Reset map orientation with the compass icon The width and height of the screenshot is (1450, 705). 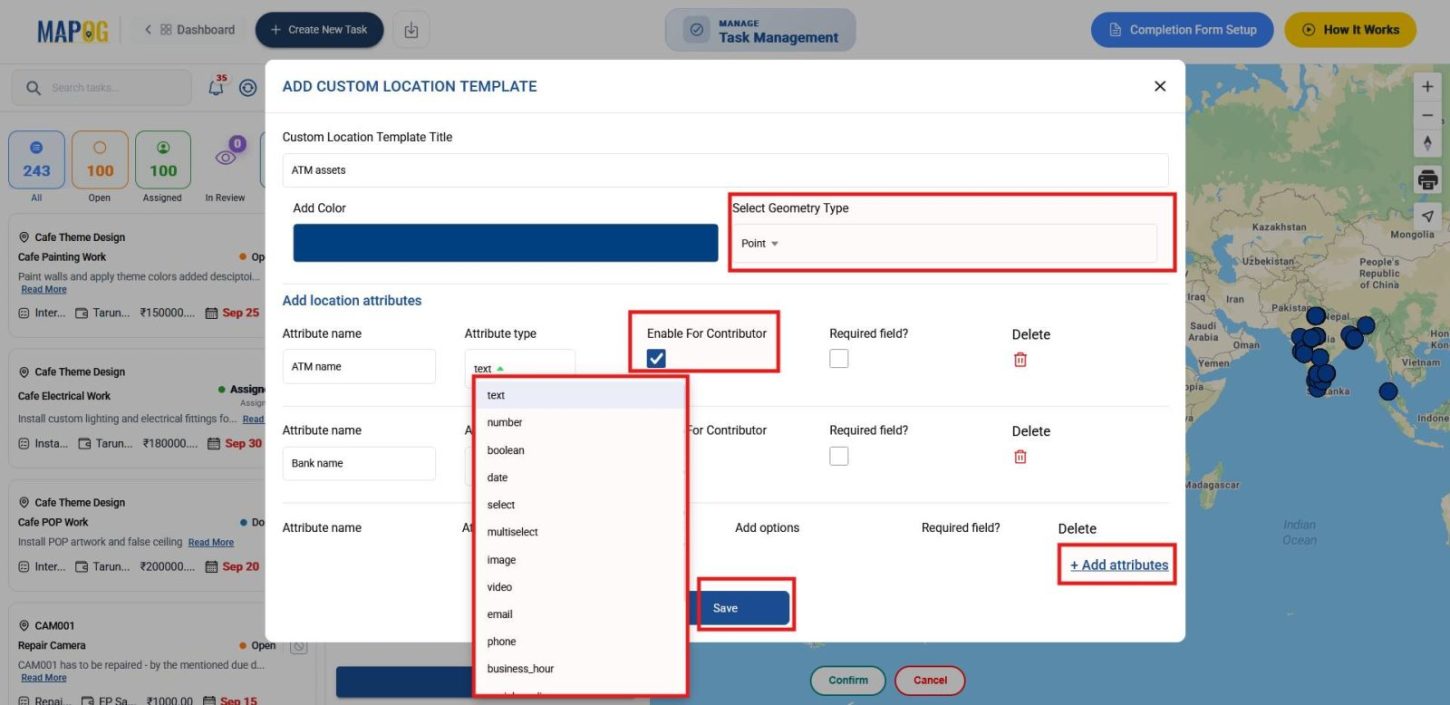pyautogui.click(x=1427, y=143)
